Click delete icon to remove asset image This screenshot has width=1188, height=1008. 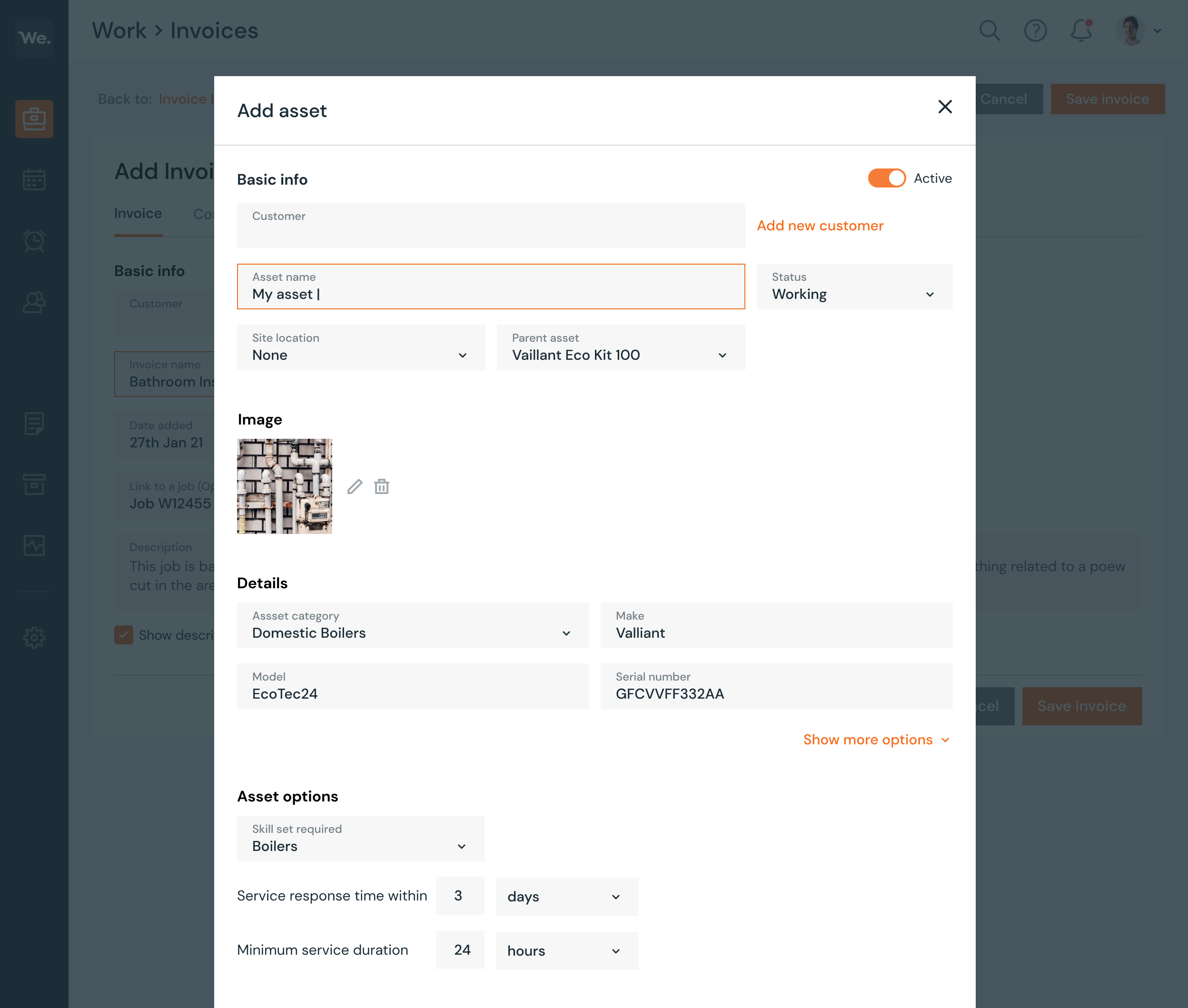pyautogui.click(x=381, y=486)
